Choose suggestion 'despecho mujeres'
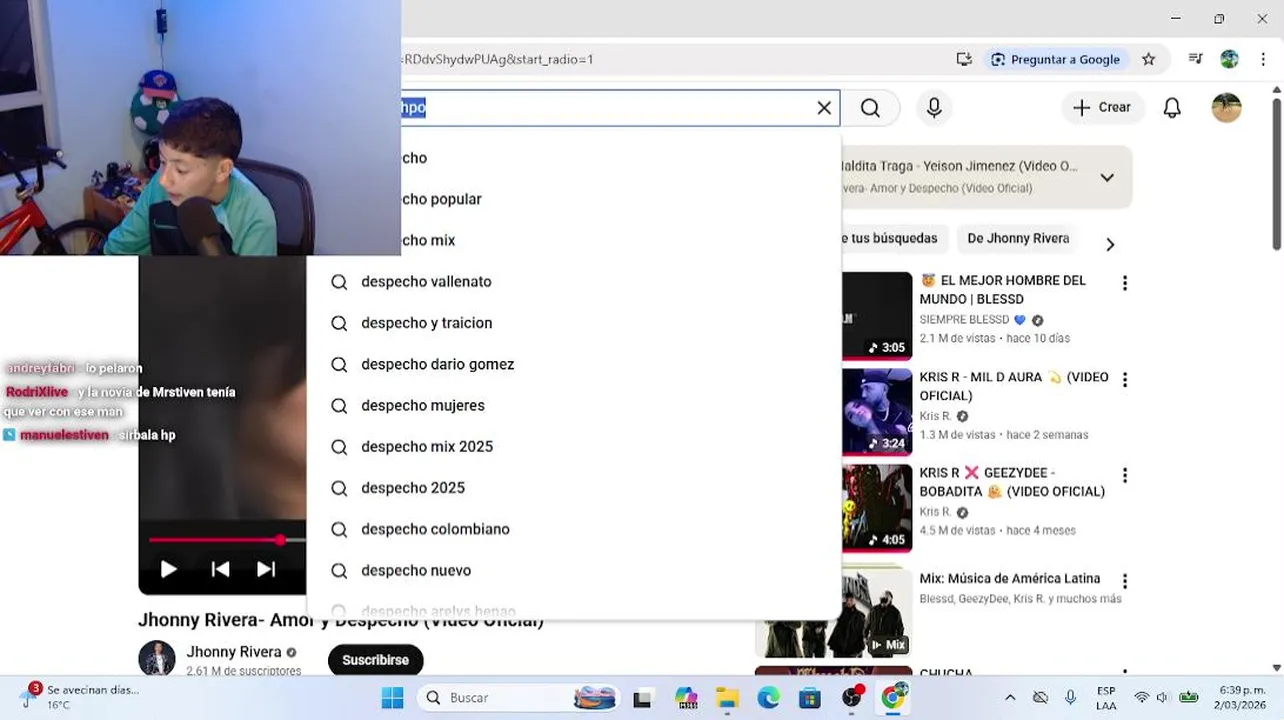 pyautogui.click(x=573, y=405)
